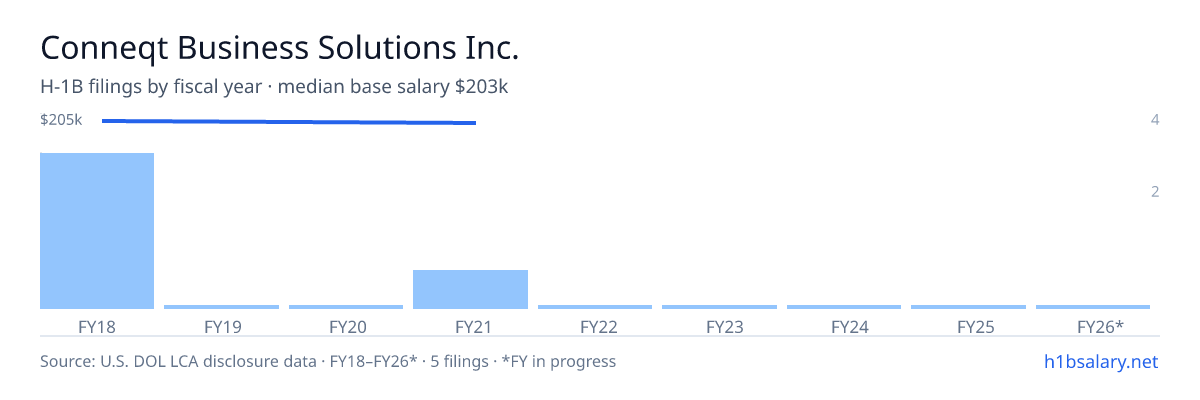This screenshot has height=400, width=1200.
Task: Click the median base salary subtitle
Action: 393,87
